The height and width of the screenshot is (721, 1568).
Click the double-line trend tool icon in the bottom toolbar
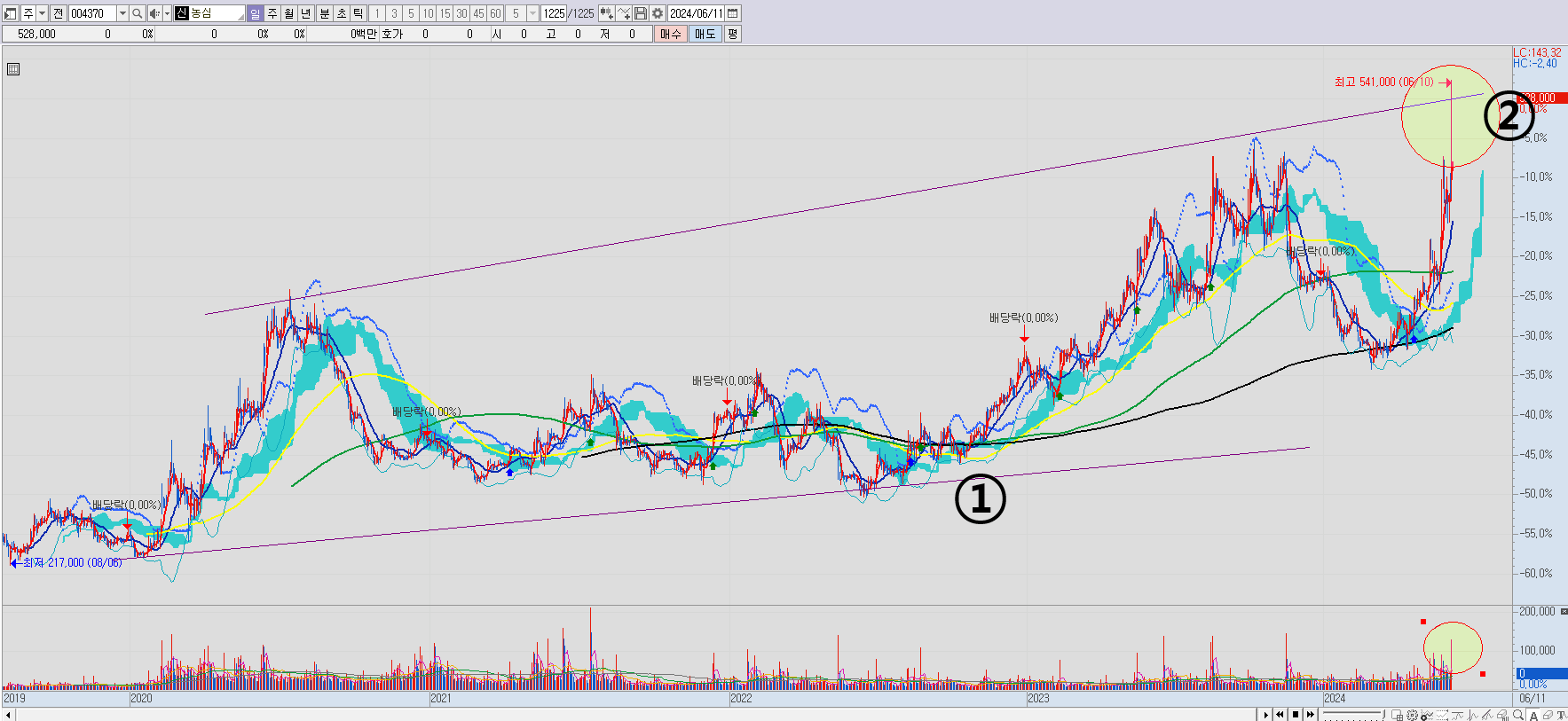1487,714
